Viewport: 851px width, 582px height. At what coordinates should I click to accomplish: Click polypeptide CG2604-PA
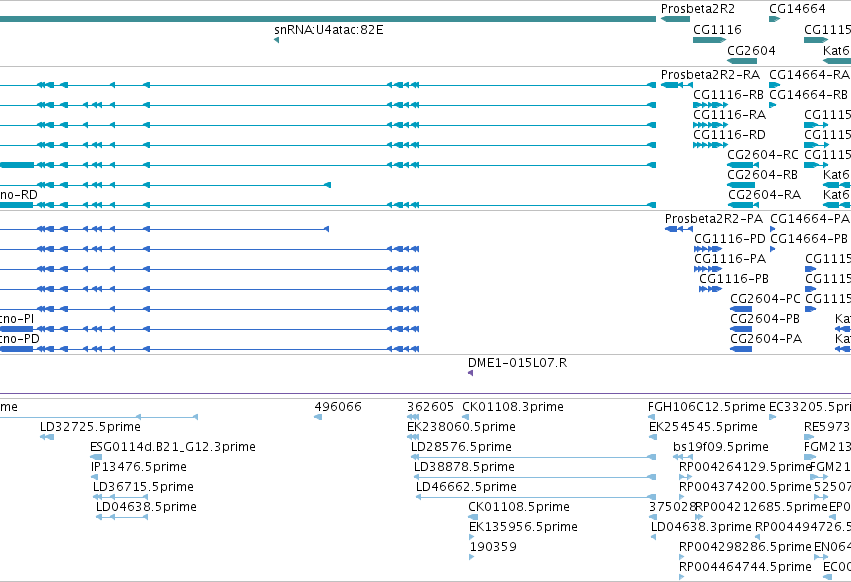(x=766, y=339)
